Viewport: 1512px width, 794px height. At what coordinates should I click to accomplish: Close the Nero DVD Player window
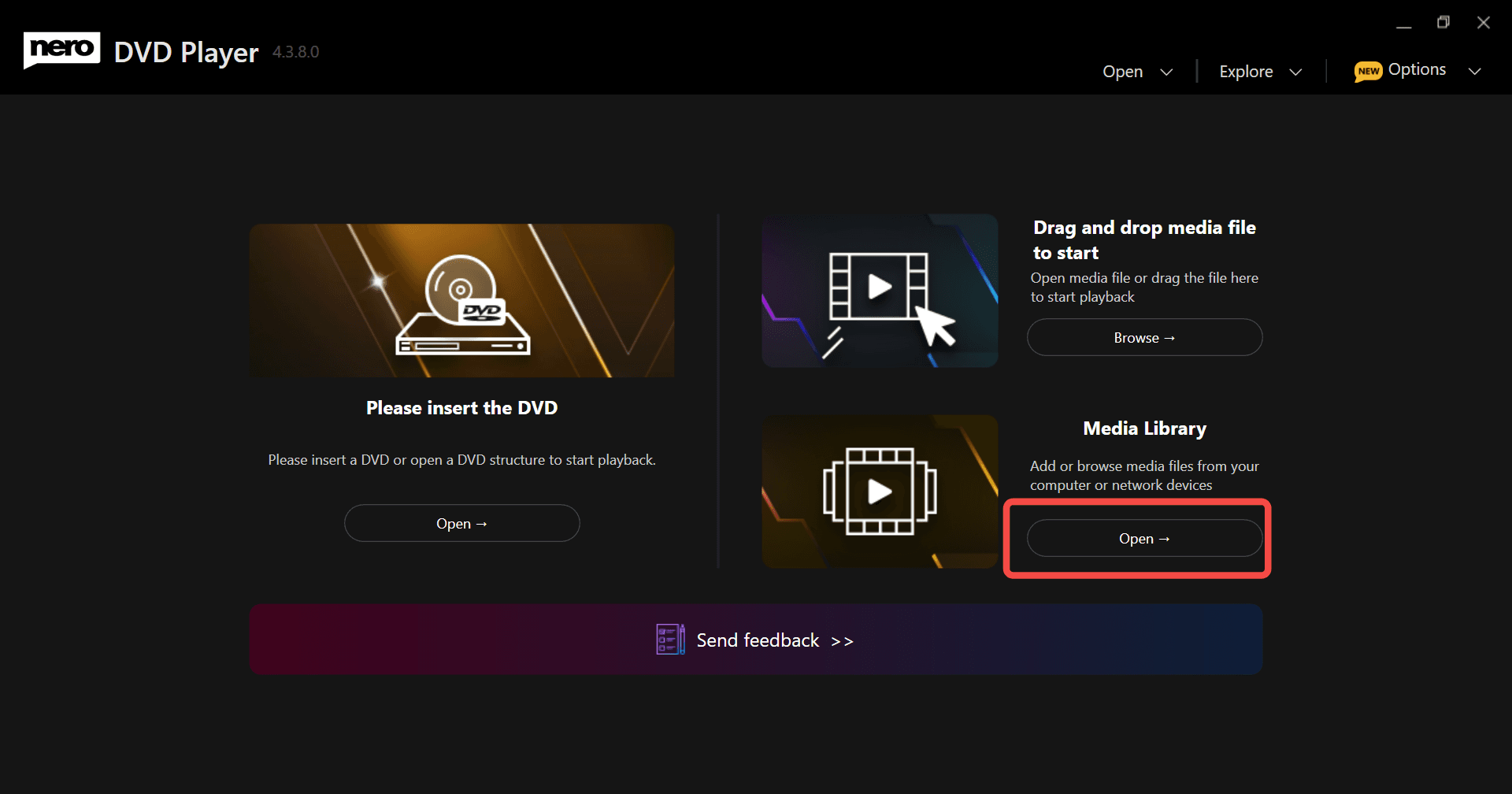coord(1484,23)
